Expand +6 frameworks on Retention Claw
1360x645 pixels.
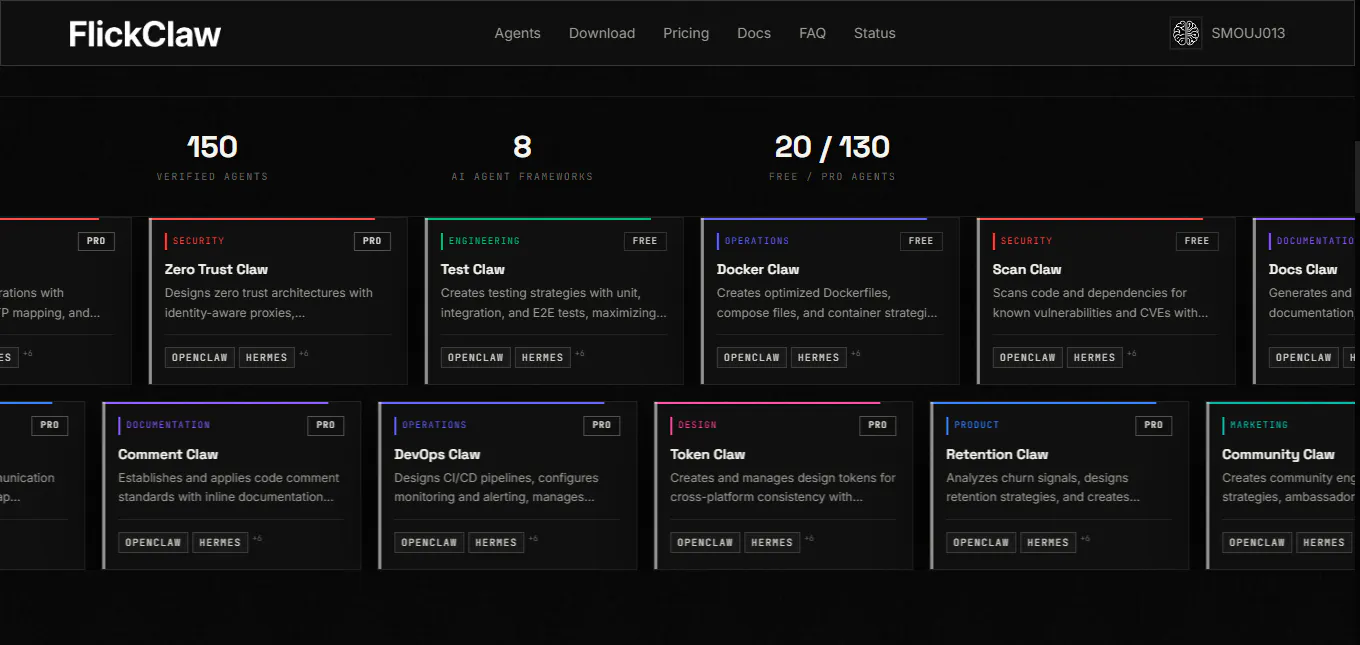(x=1085, y=539)
